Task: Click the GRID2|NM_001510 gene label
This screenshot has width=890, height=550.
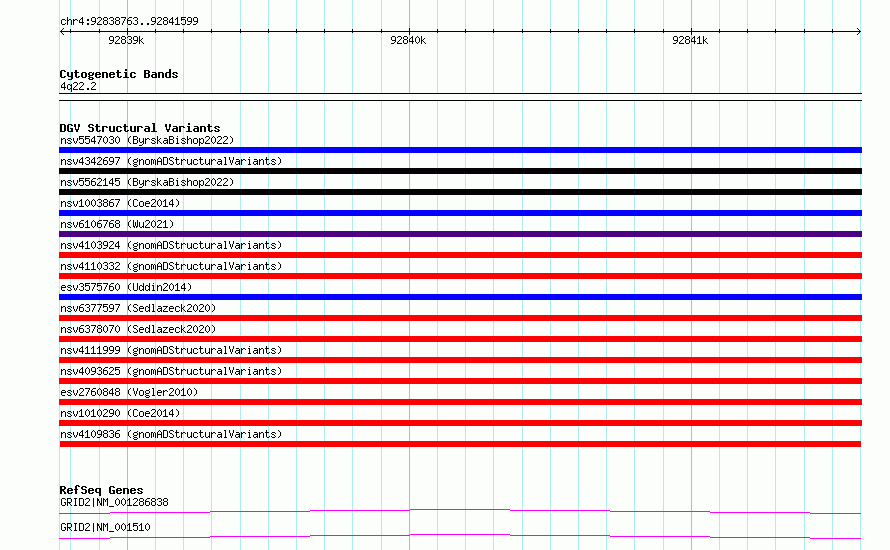Action: (105, 527)
